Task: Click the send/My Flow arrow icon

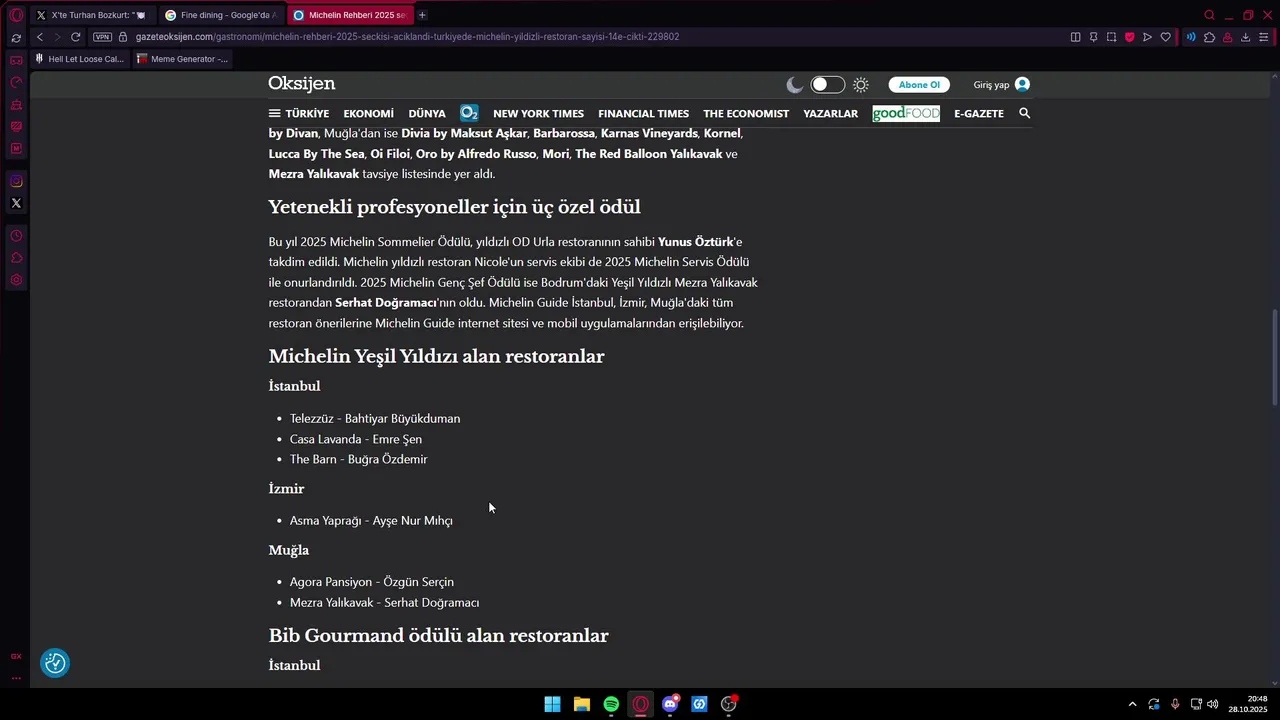Action: [1147, 37]
